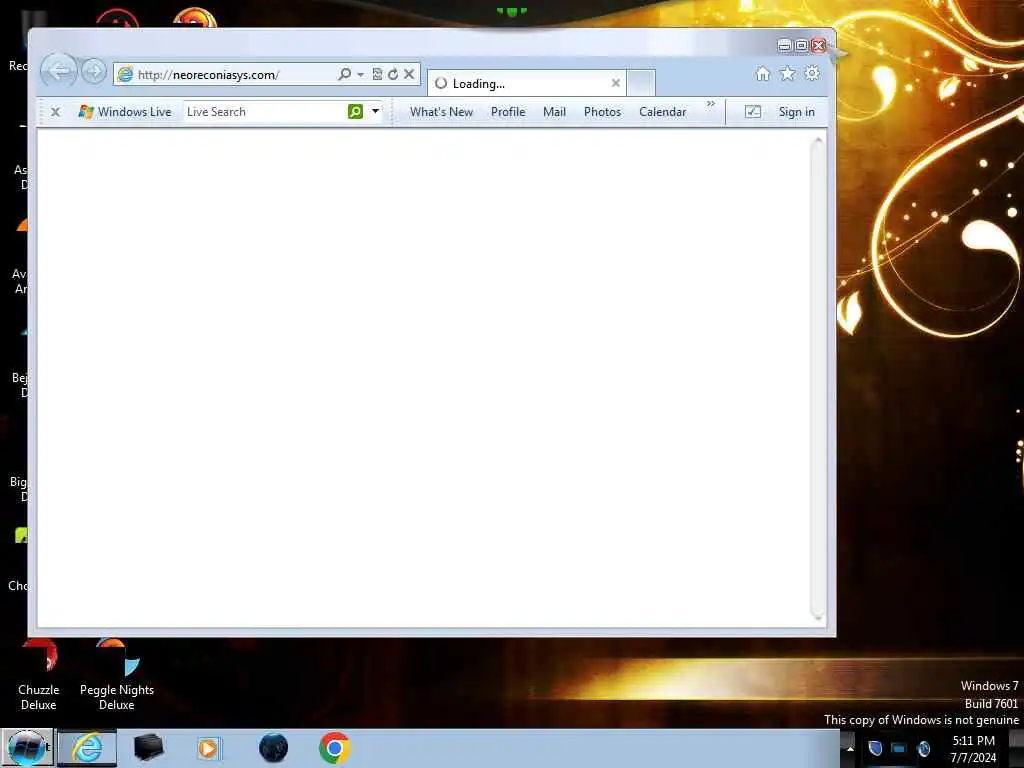Select the Loading... tab
Viewport: 1024px width, 768px height.
click(x=526, y=84)
